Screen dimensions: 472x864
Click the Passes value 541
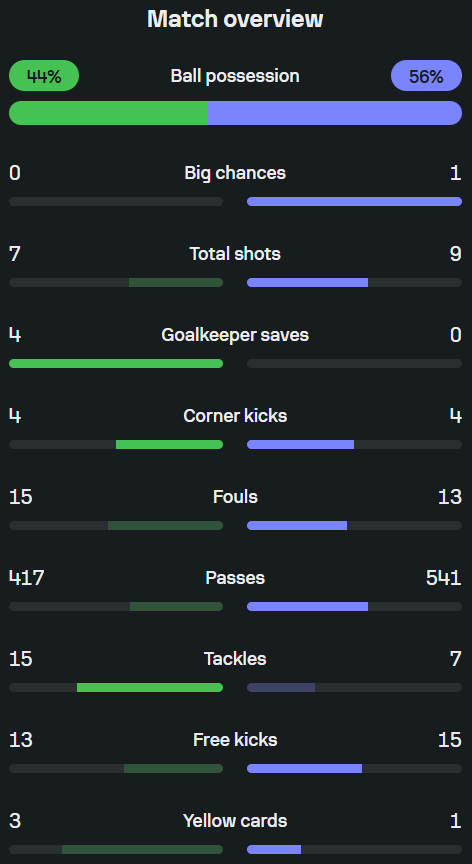pyautogui.click(x=443, y=578)
